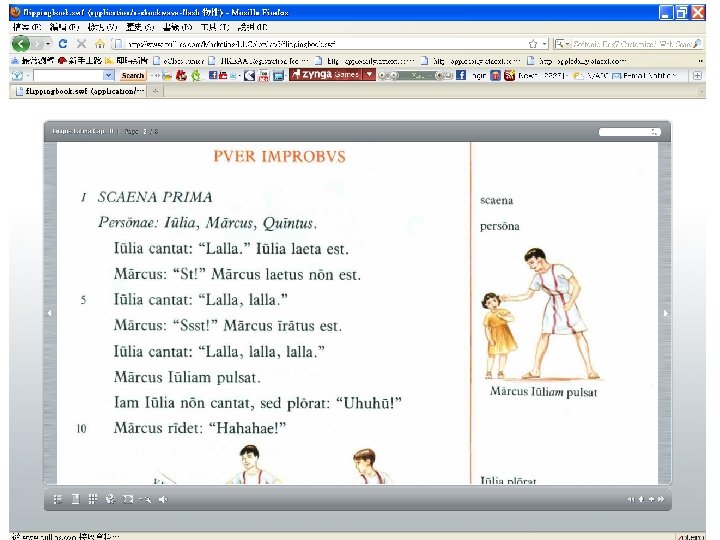The height and width of the screenshot is (540, 720).
Task: Click the 'Mārcus Iūliam pulsat' caption
Action: pos(544,392)
